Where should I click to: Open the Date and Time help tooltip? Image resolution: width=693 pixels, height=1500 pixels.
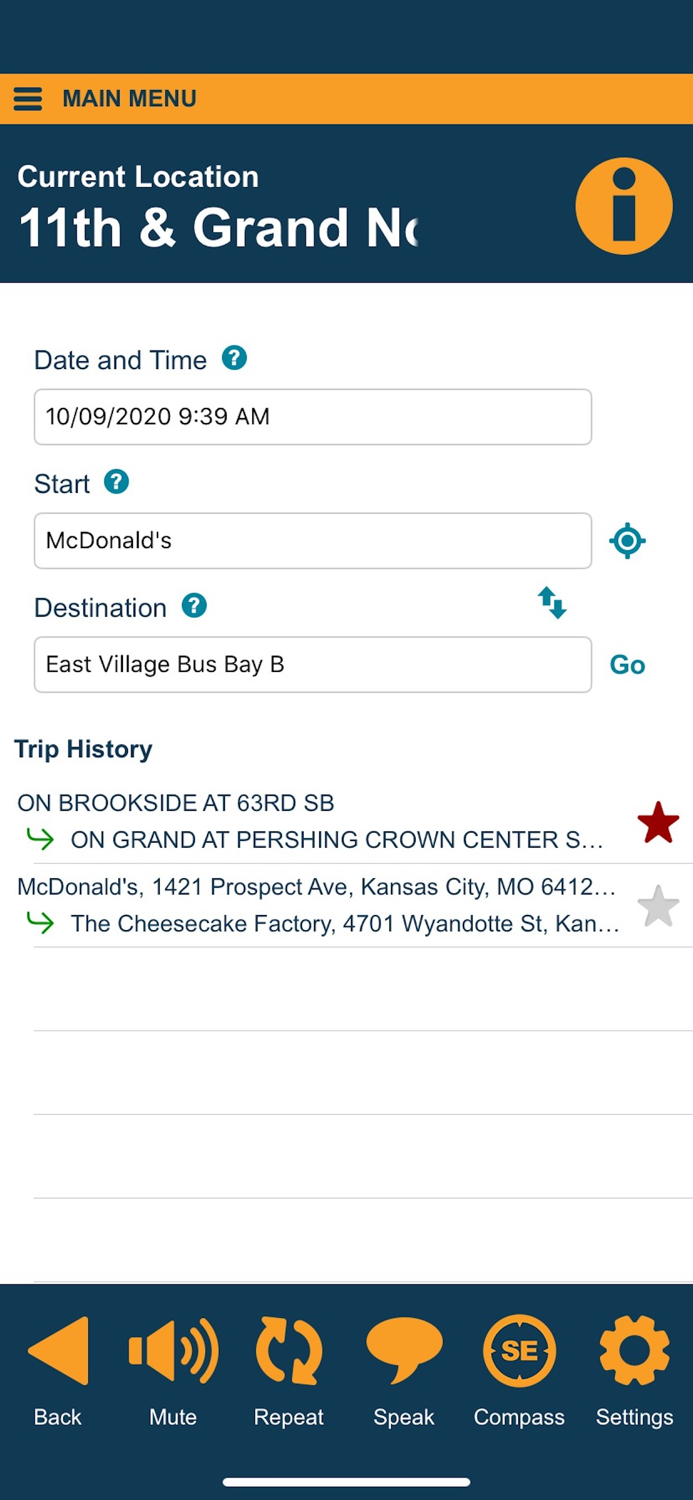[233, 357]
